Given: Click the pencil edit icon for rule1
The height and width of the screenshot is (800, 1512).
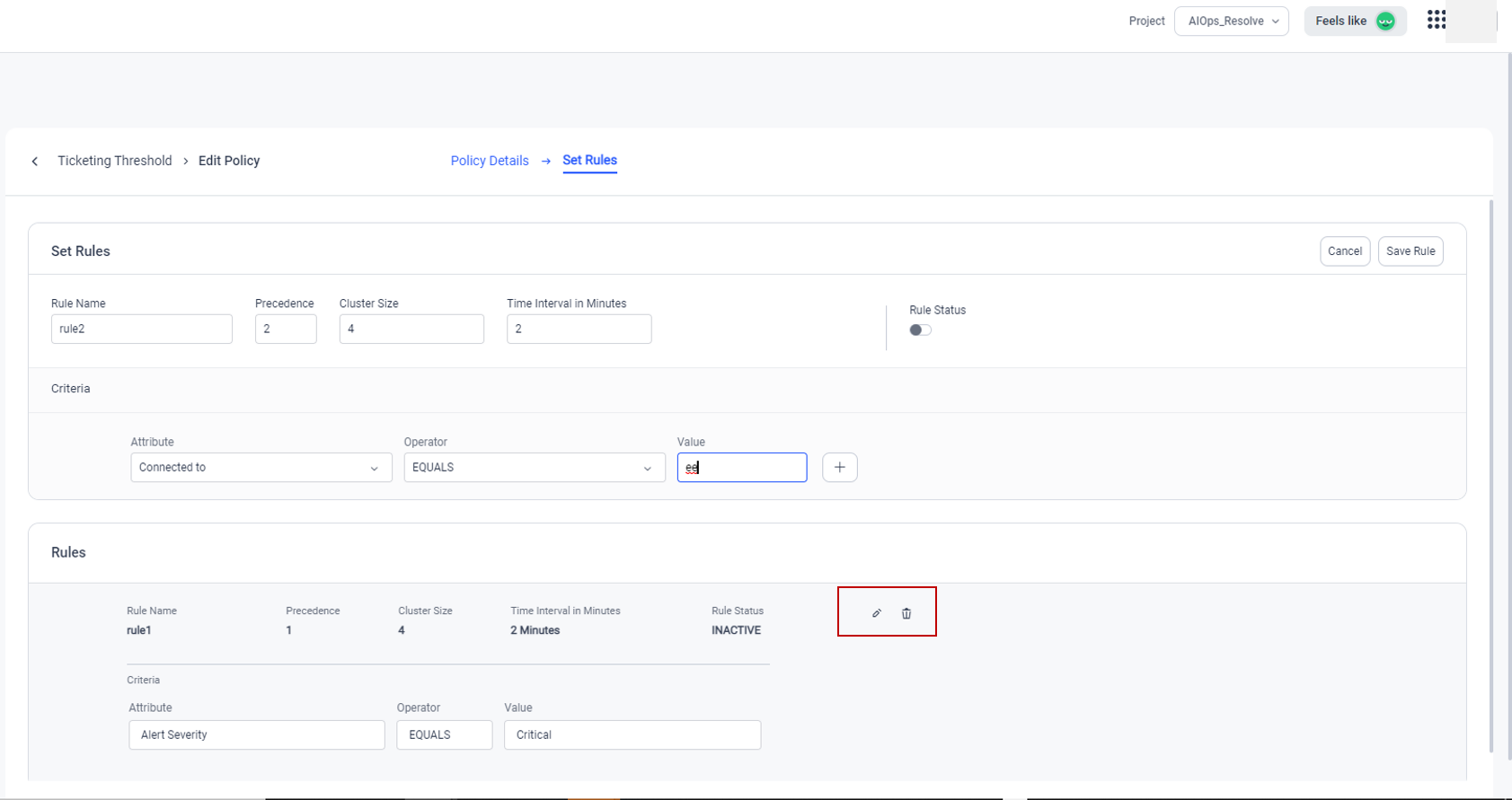Looking at the screenshot, I should point(877,613).
